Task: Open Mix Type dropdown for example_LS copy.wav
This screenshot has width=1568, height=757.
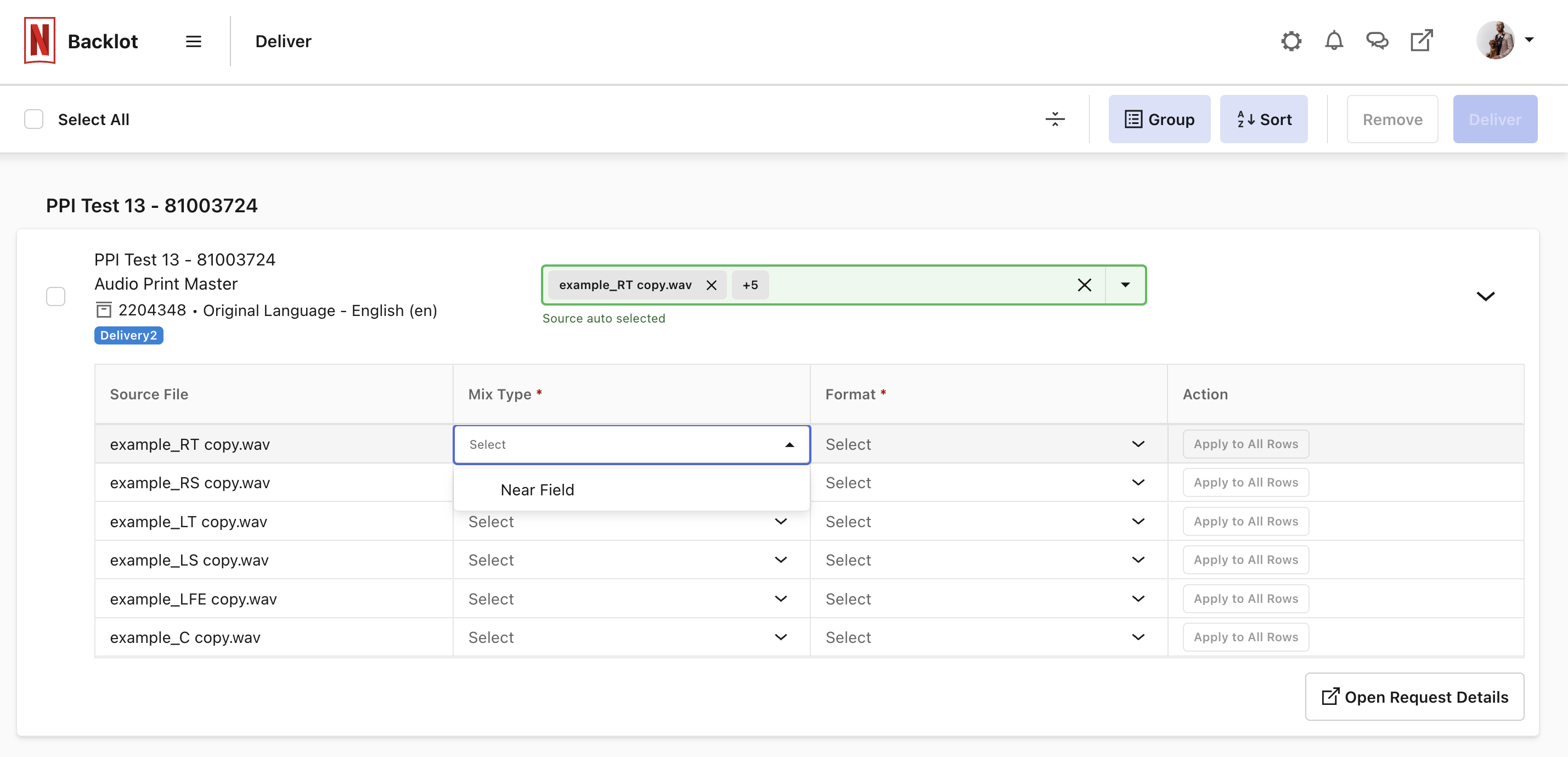Action: (631, 560)
